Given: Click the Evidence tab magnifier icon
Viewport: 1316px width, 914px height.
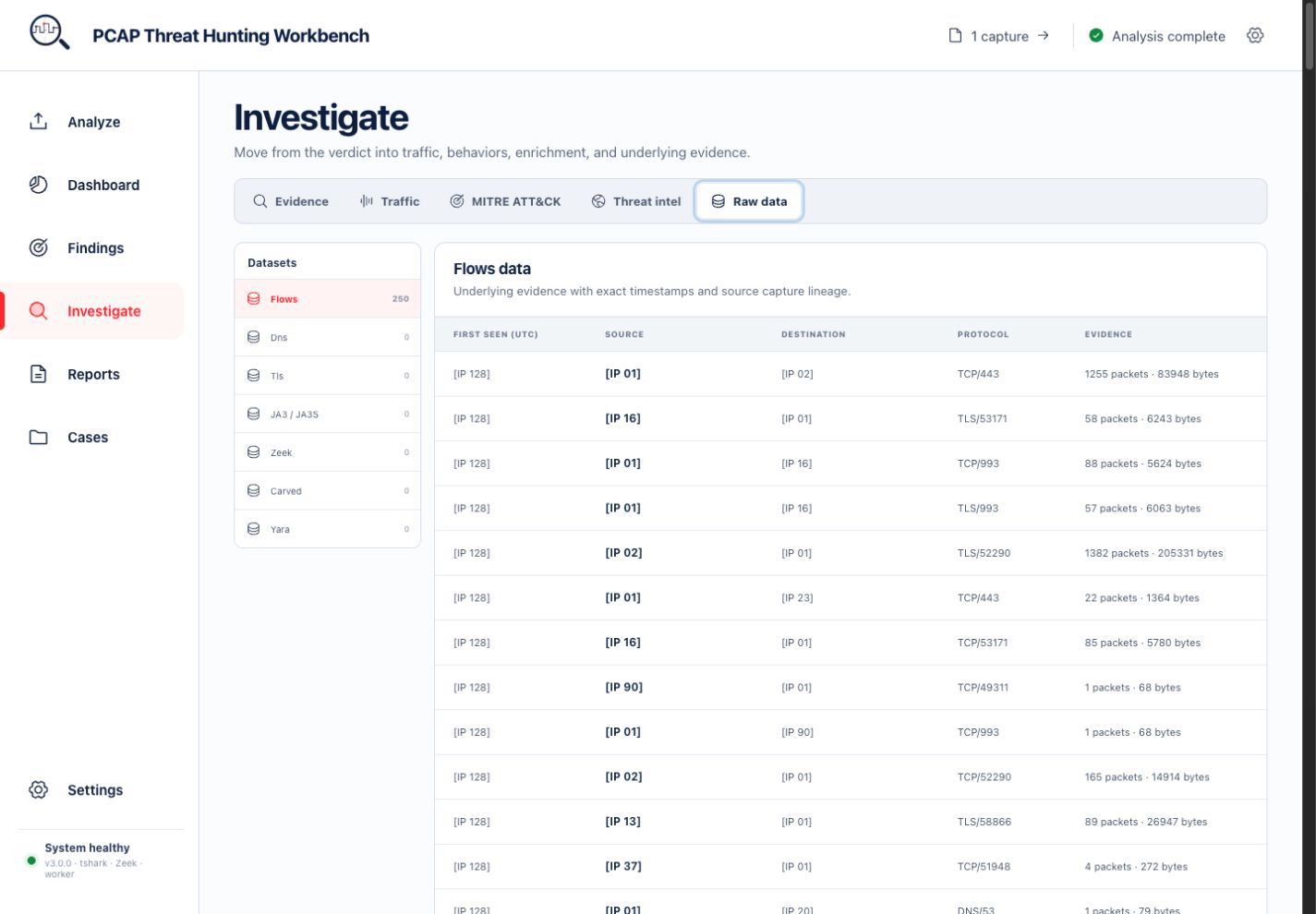Looking at the screenshot, I should coord(260,201).
